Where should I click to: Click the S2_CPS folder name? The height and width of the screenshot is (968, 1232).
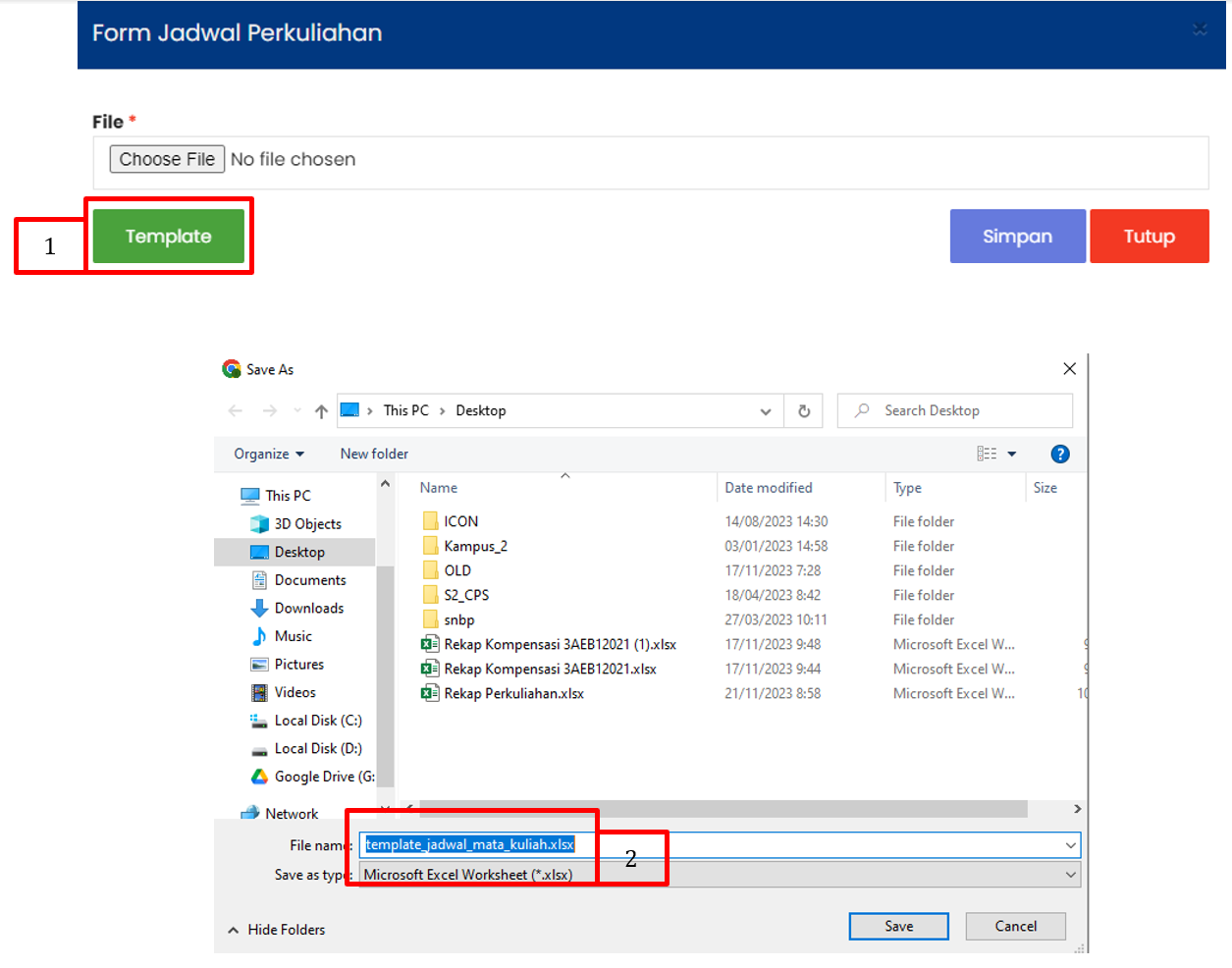(x=466, y=595)
